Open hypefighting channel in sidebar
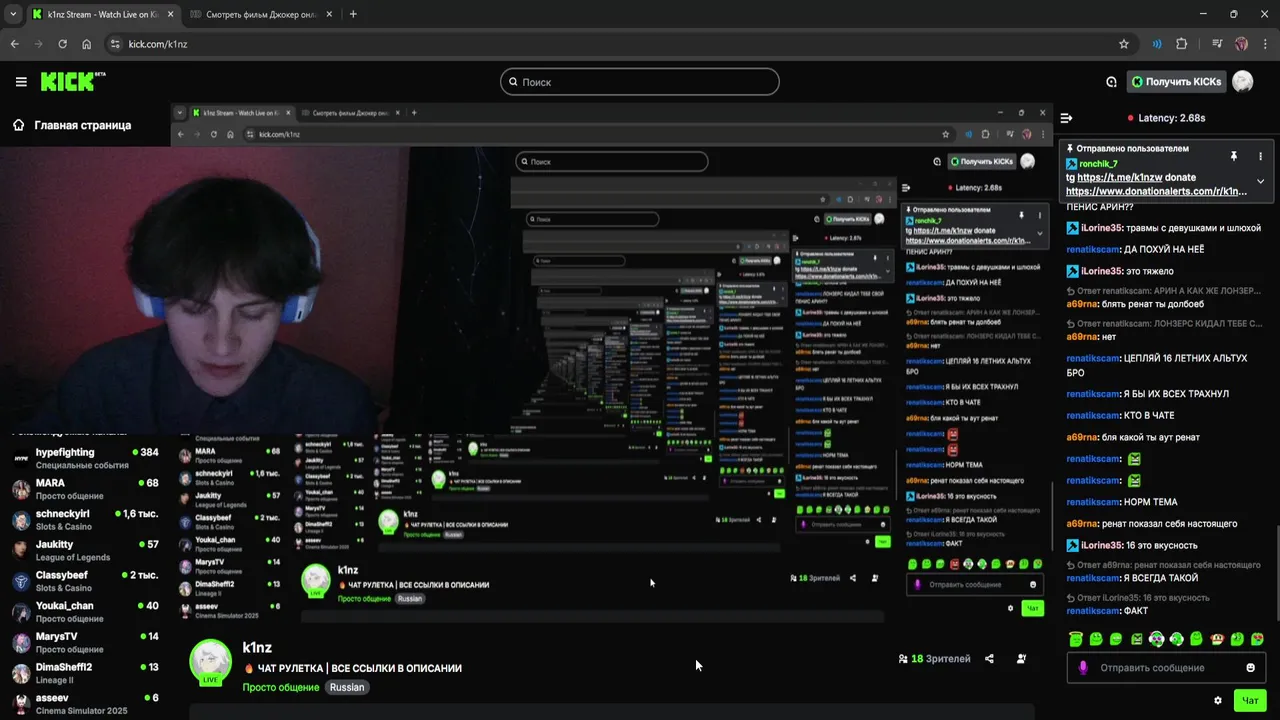The width and height of the screenshot is (1280, 720). [x=85, y=458]
